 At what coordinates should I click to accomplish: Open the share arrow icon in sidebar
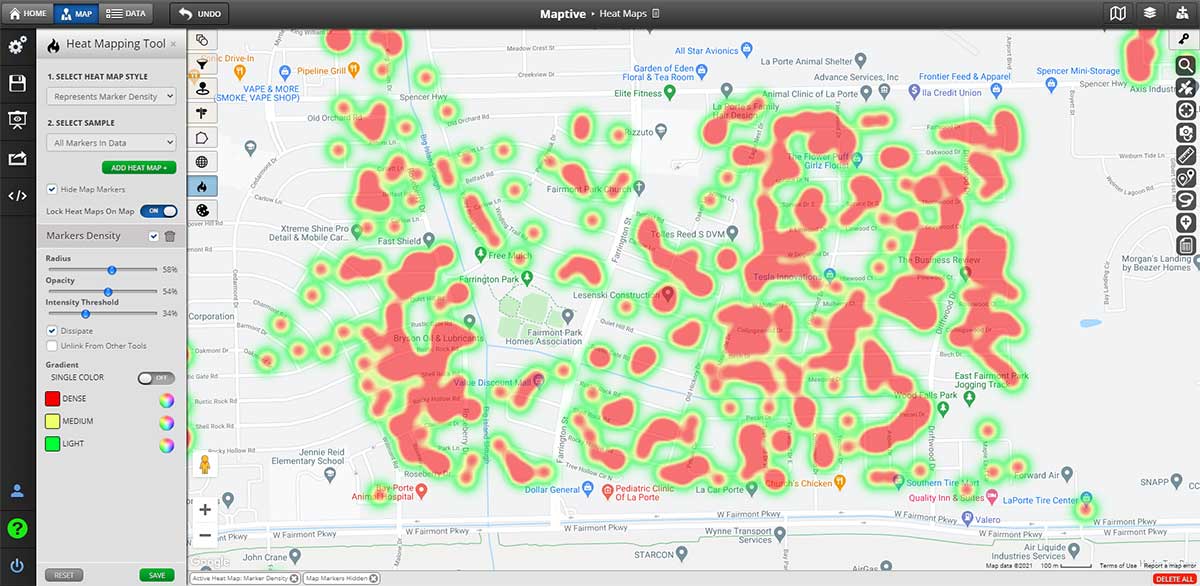17,158
